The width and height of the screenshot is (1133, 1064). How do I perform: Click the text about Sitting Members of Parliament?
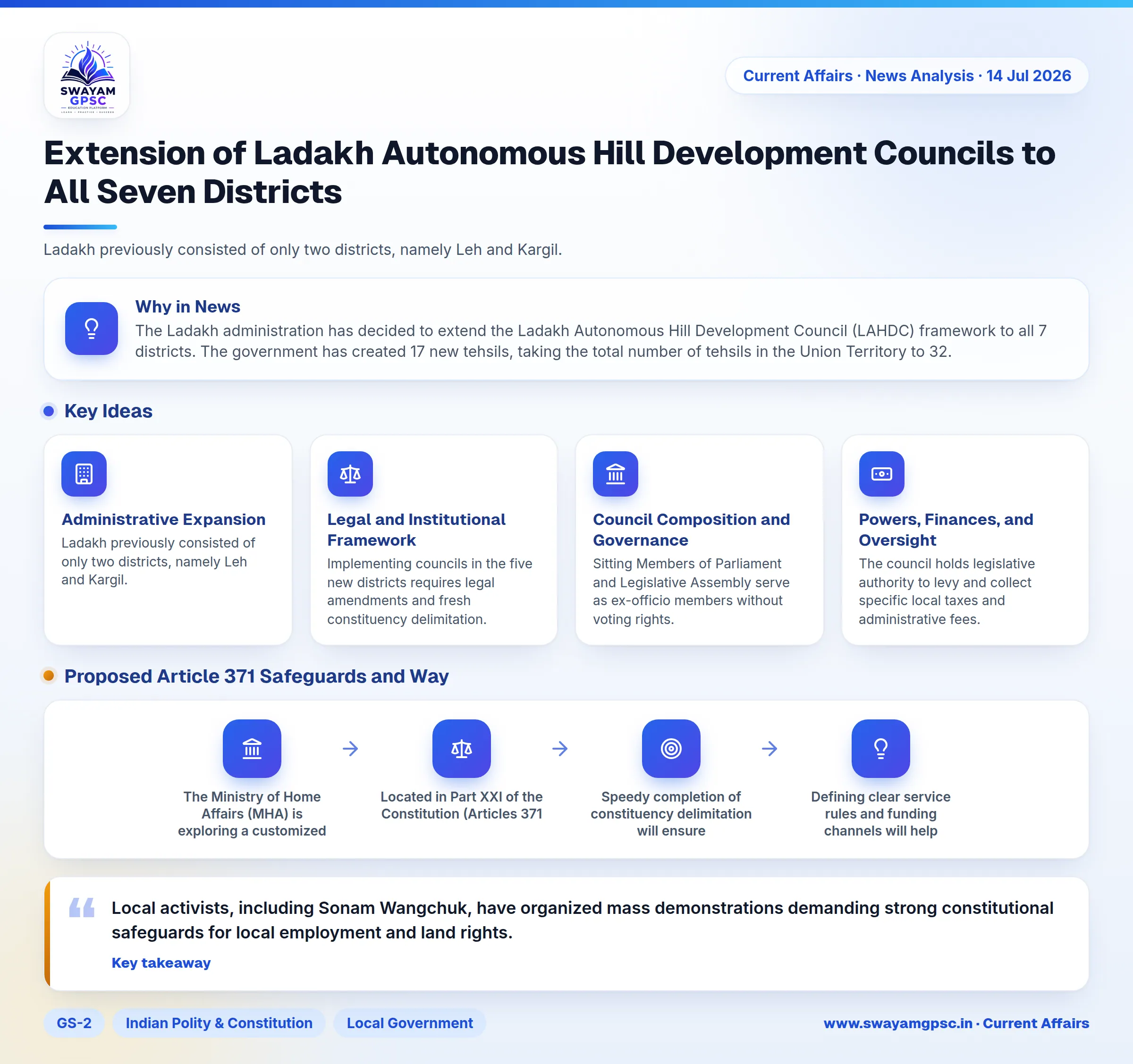coord(691,591)
